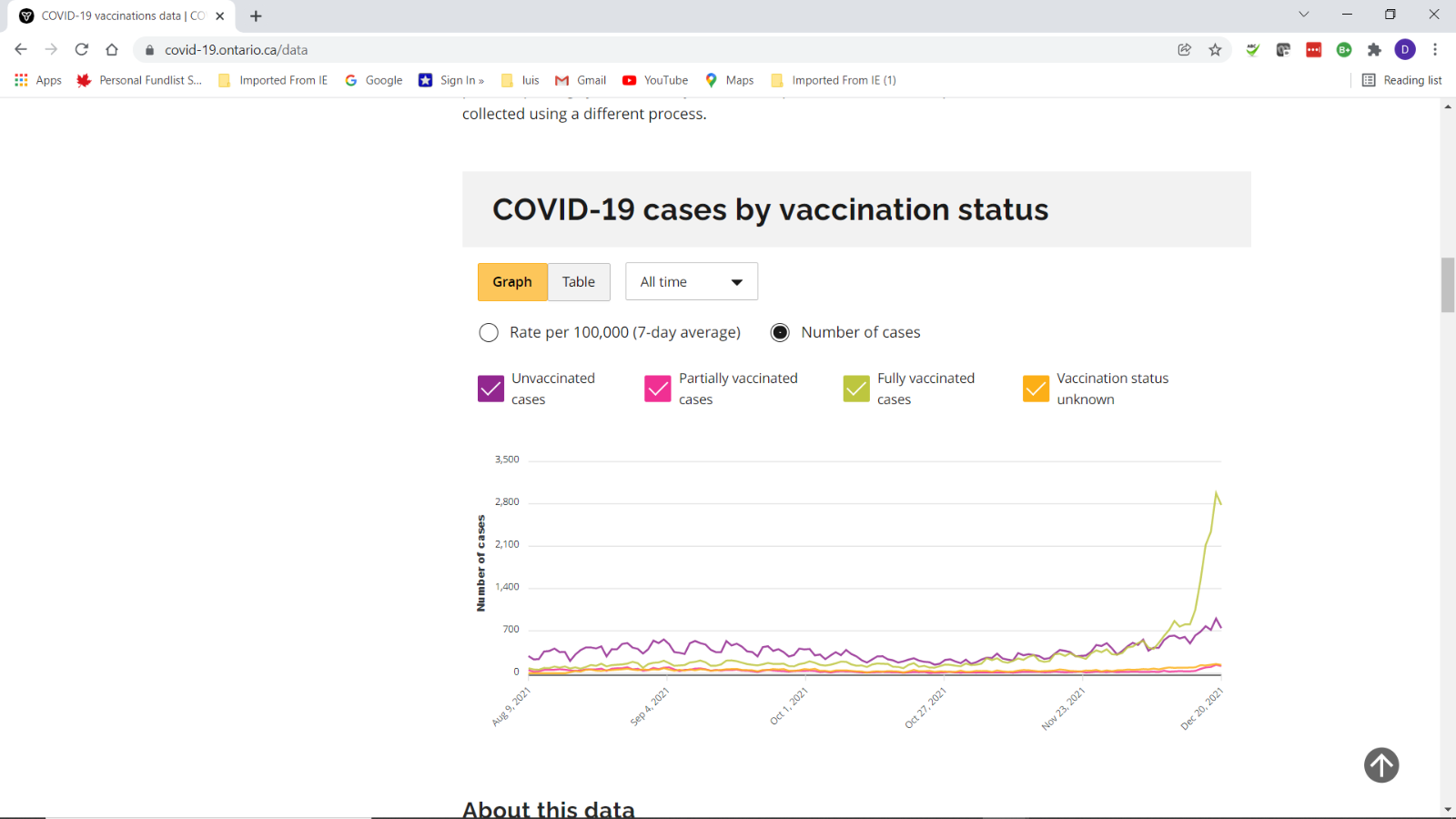The height and width of the screenshot is (819, 1456).
Task: Uncheck Unvaccinated cases checkbox
Action: click(x=490, y=389)
